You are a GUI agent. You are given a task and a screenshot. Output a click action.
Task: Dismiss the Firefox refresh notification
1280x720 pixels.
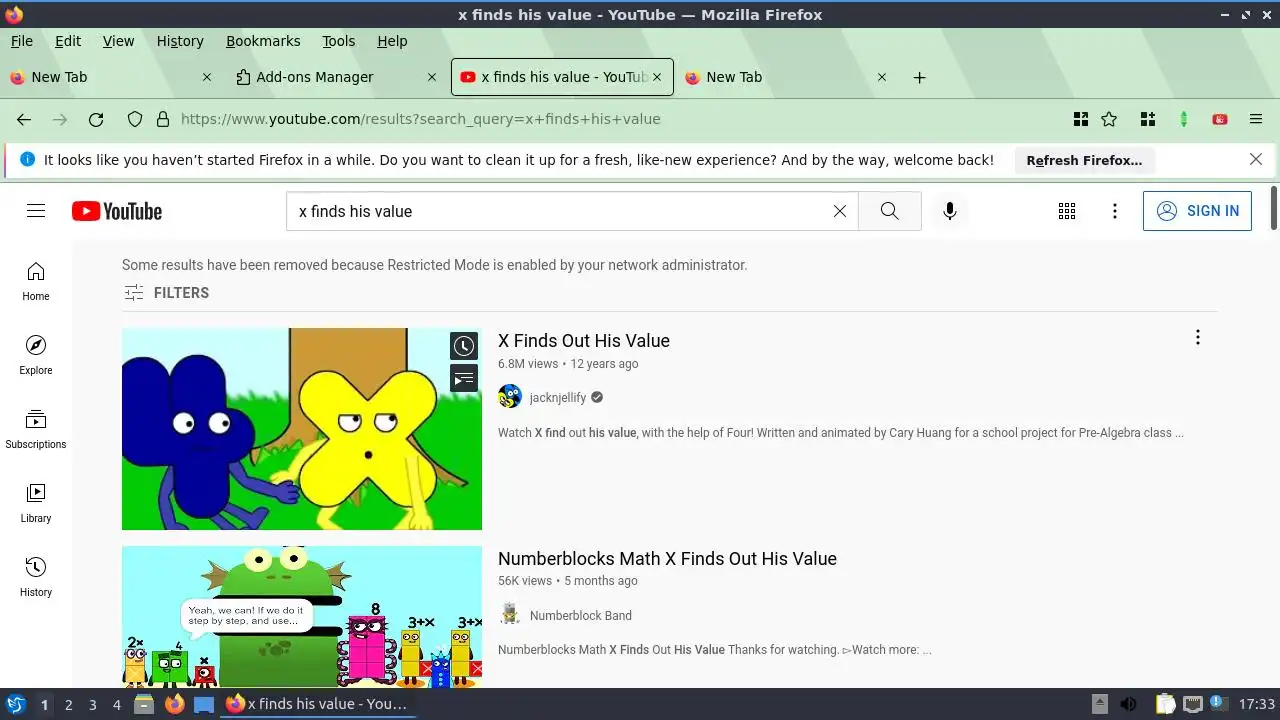pos(1256,160)
